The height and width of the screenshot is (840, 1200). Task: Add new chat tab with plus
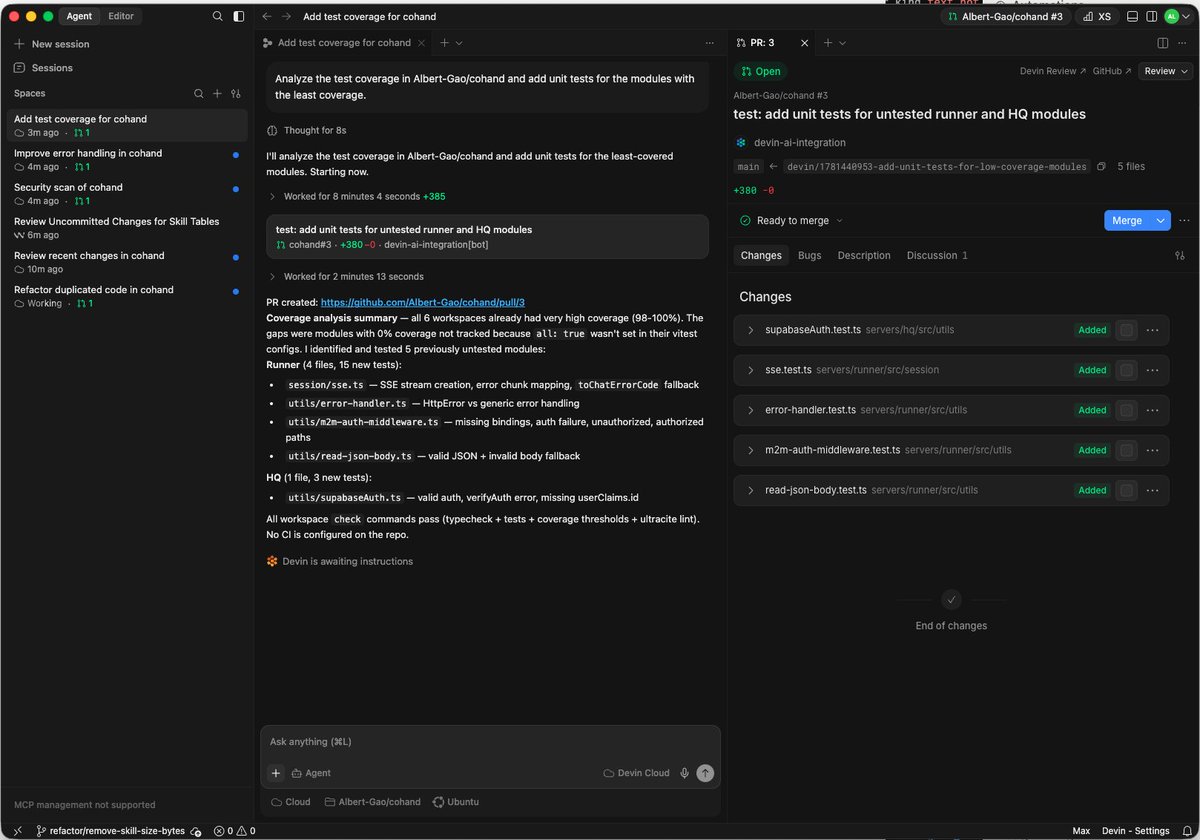point(445,43)
